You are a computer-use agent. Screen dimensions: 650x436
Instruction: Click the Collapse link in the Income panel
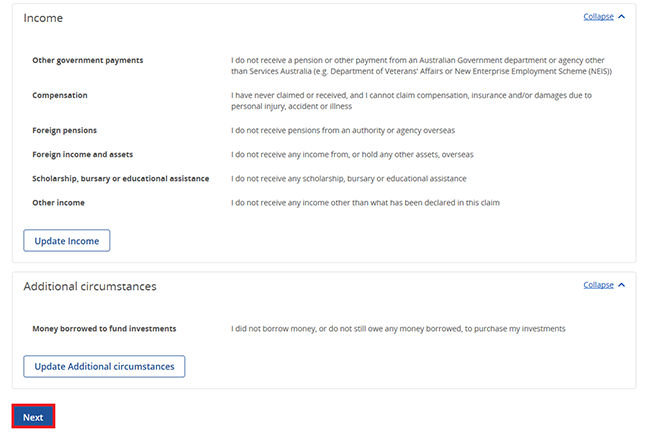coord(598,17)
